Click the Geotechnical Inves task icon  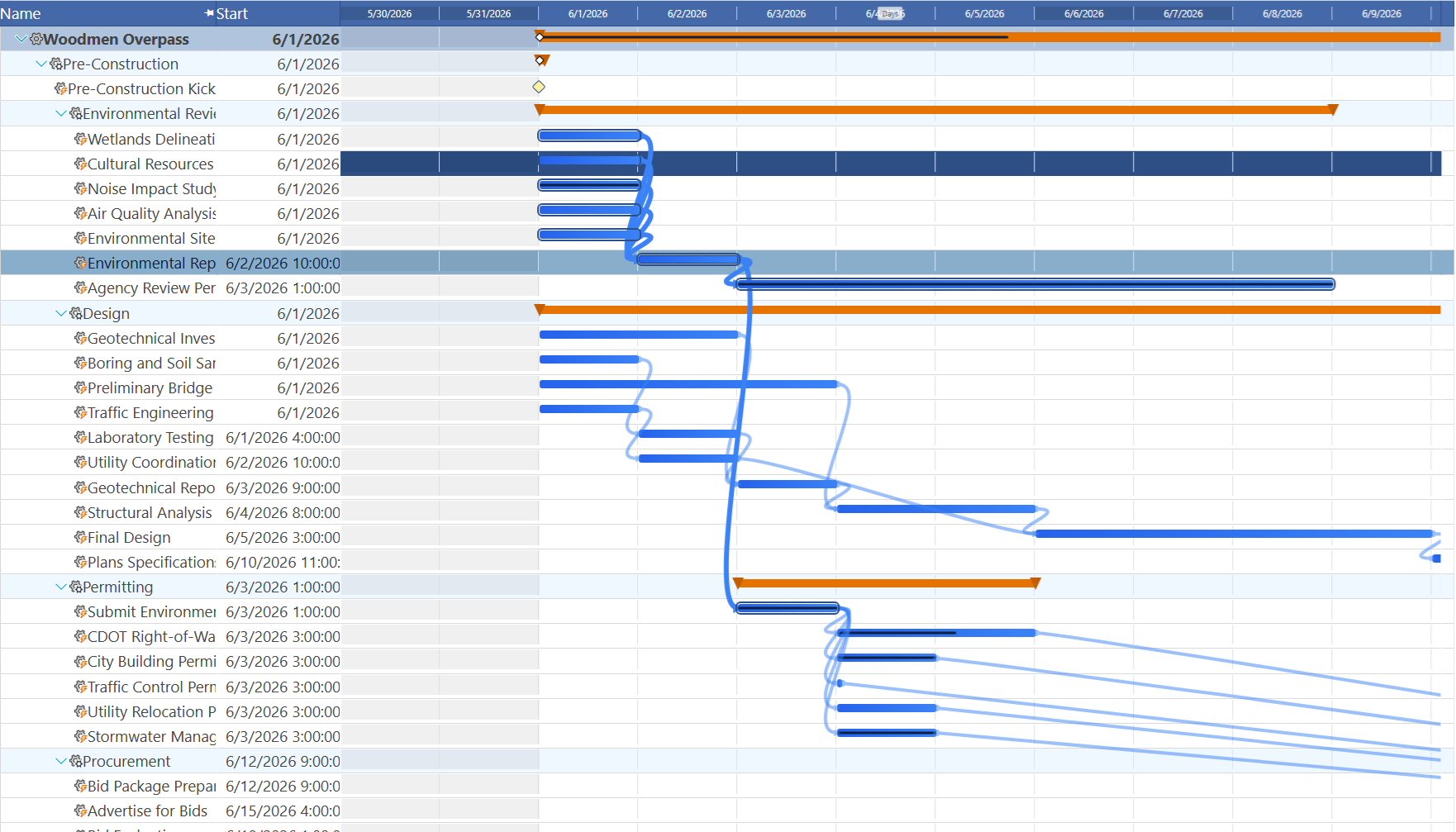click(80, 338)
